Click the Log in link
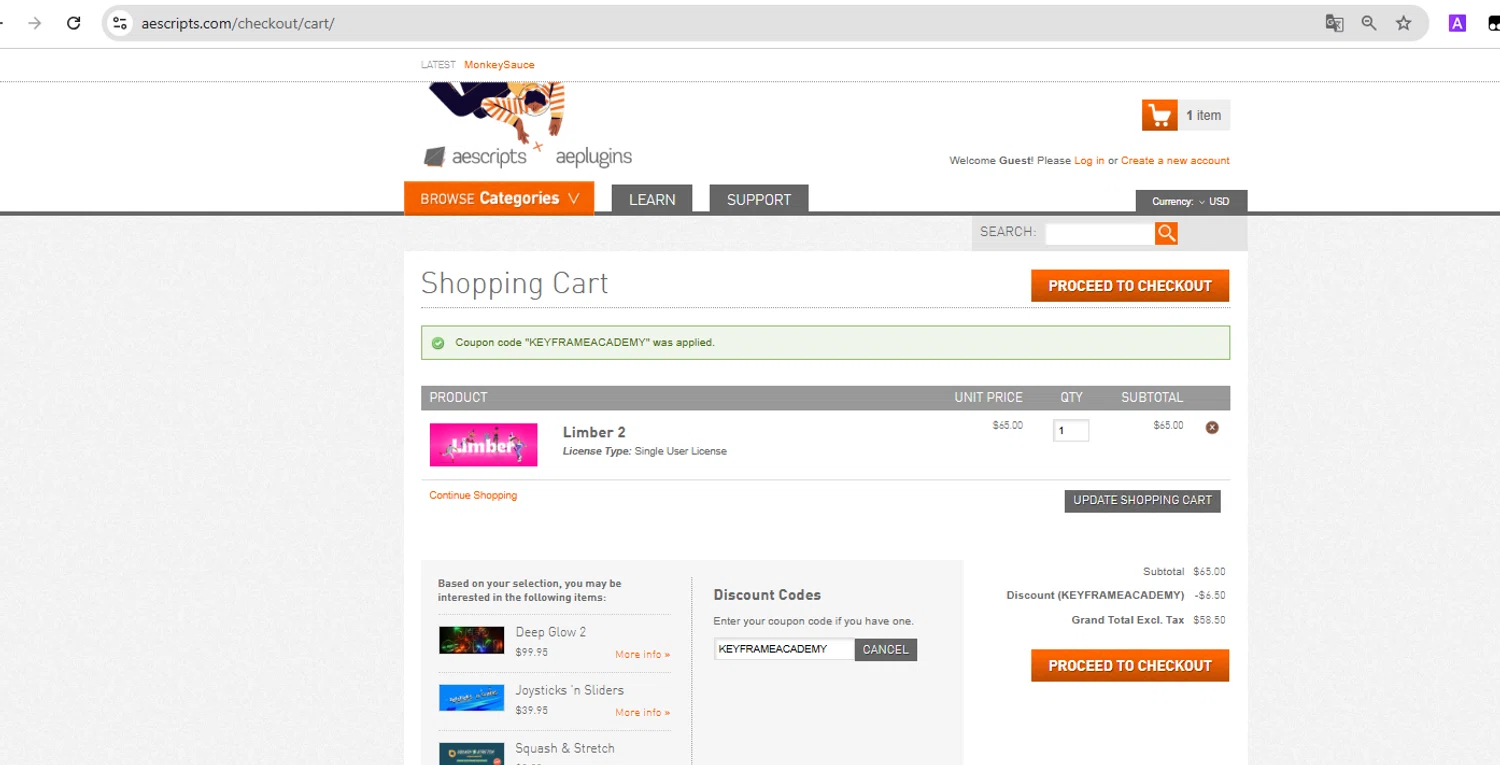Screen dimensions: 1500x765 1089,160
